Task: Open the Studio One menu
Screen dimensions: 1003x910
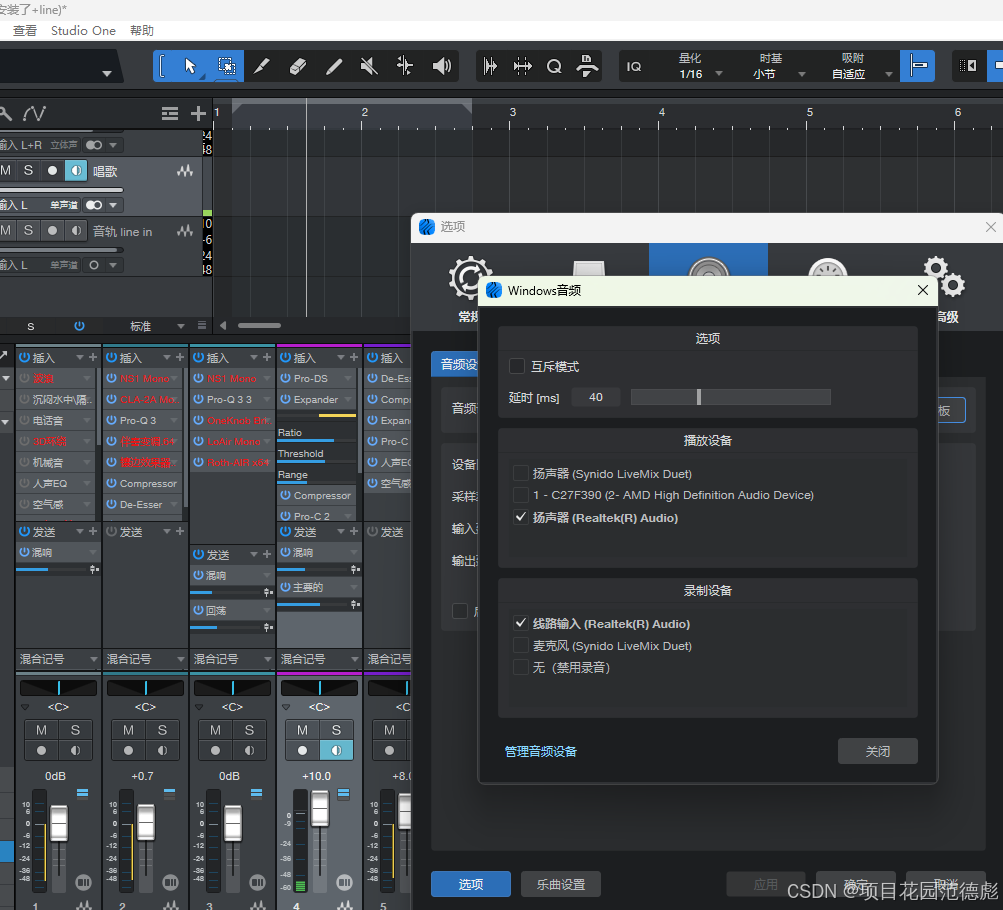Action: pos(83,31)
